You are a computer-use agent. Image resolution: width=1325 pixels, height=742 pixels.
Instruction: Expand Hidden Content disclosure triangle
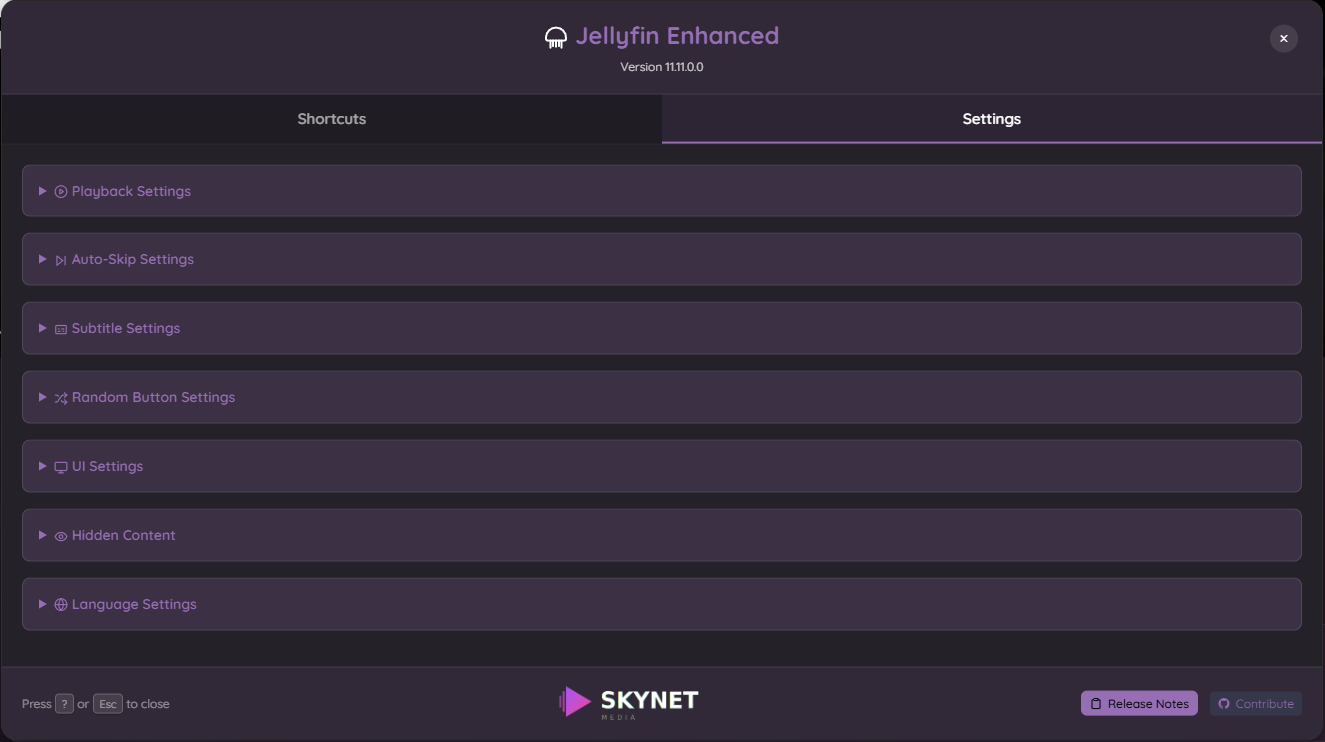(x=43, y=535)
